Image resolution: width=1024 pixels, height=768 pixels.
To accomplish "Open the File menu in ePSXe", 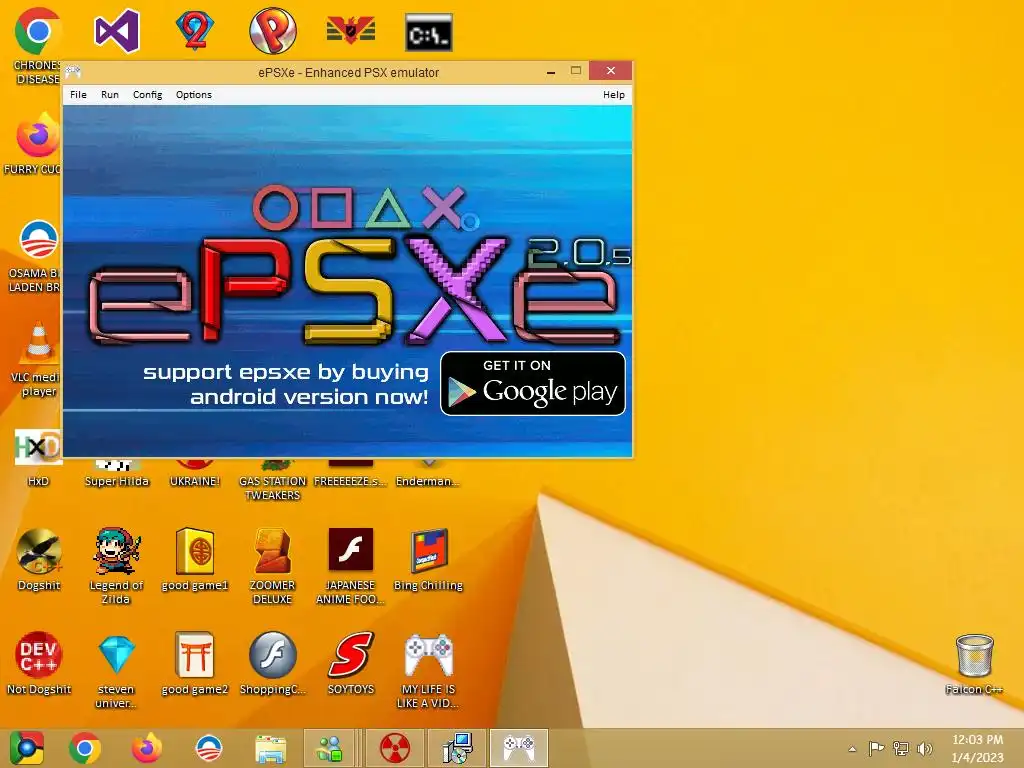I will click(x=78, y=95).
